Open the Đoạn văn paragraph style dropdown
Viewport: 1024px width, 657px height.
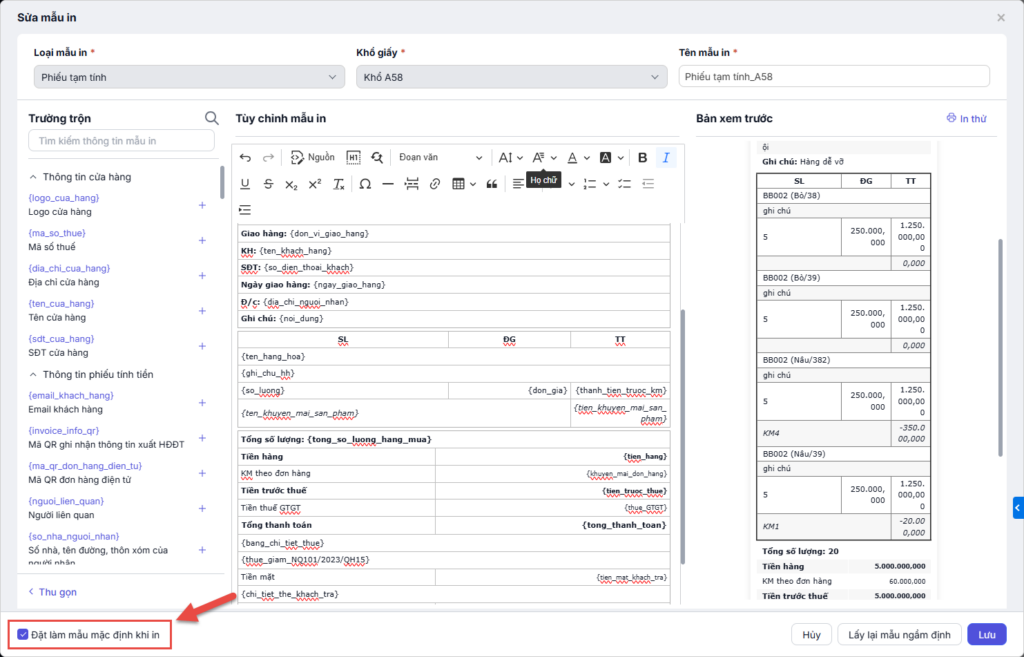[440, 158]
